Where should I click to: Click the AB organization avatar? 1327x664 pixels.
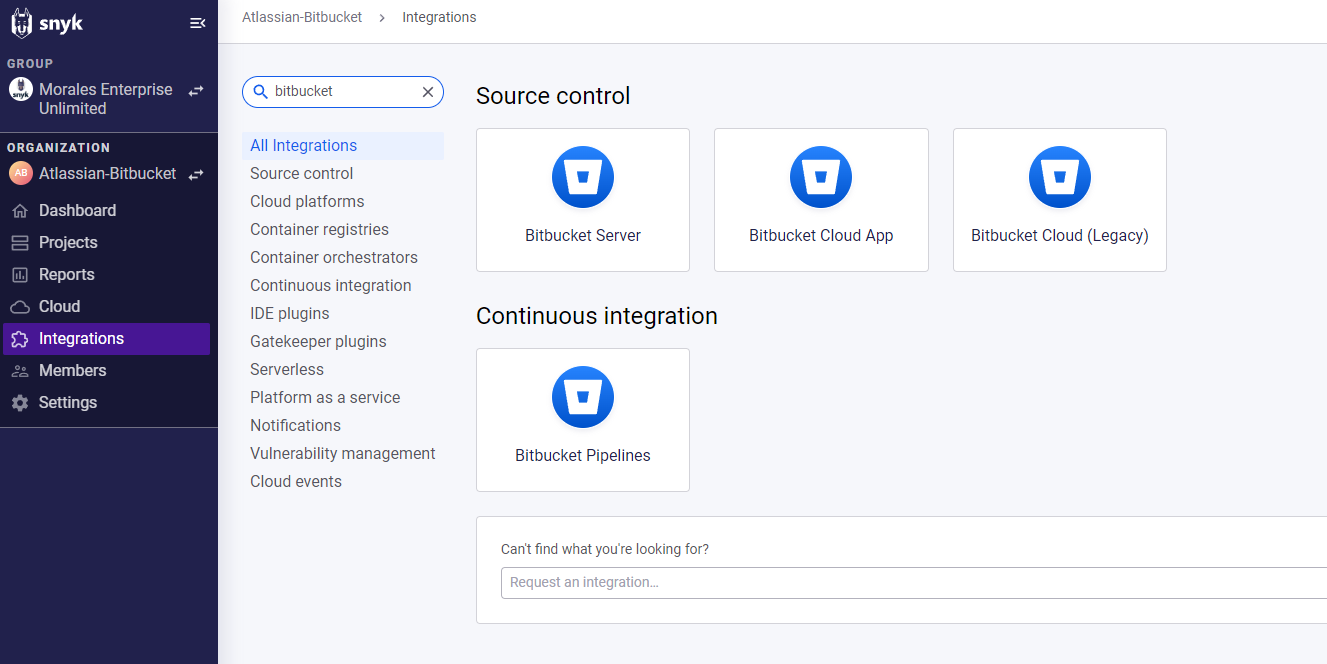(x=21, y=173)
